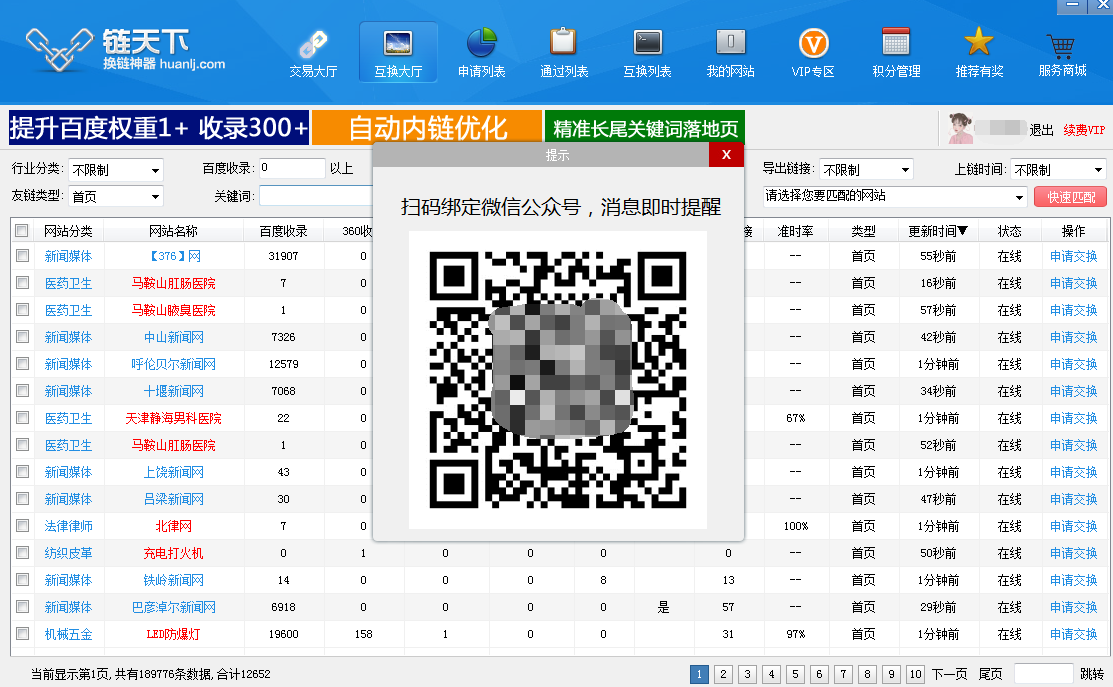Open the 交易大厅 toolbar icon
1113x687 pixels.
pos(313,53)
